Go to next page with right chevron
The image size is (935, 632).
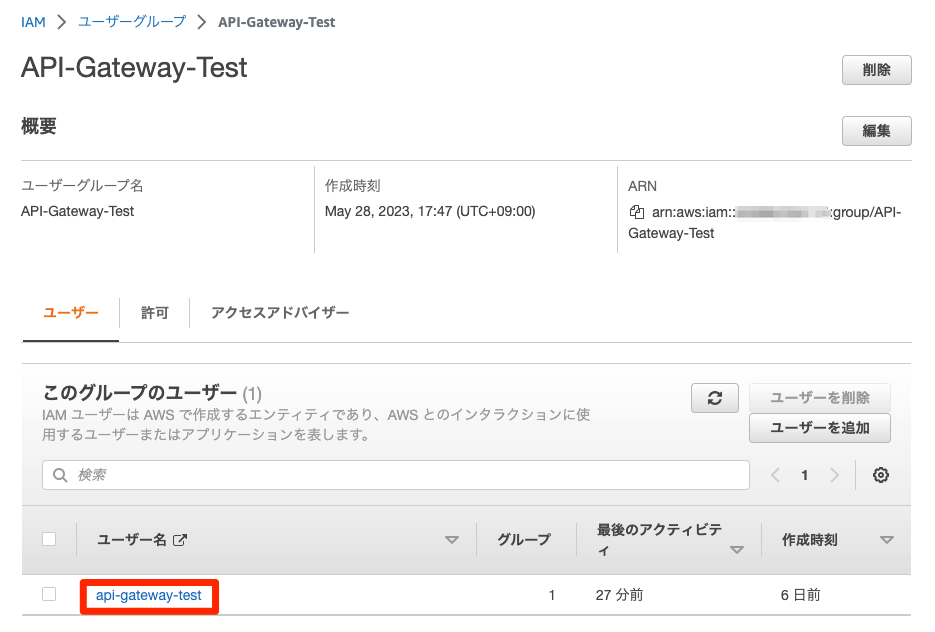(x=834, y=475)
